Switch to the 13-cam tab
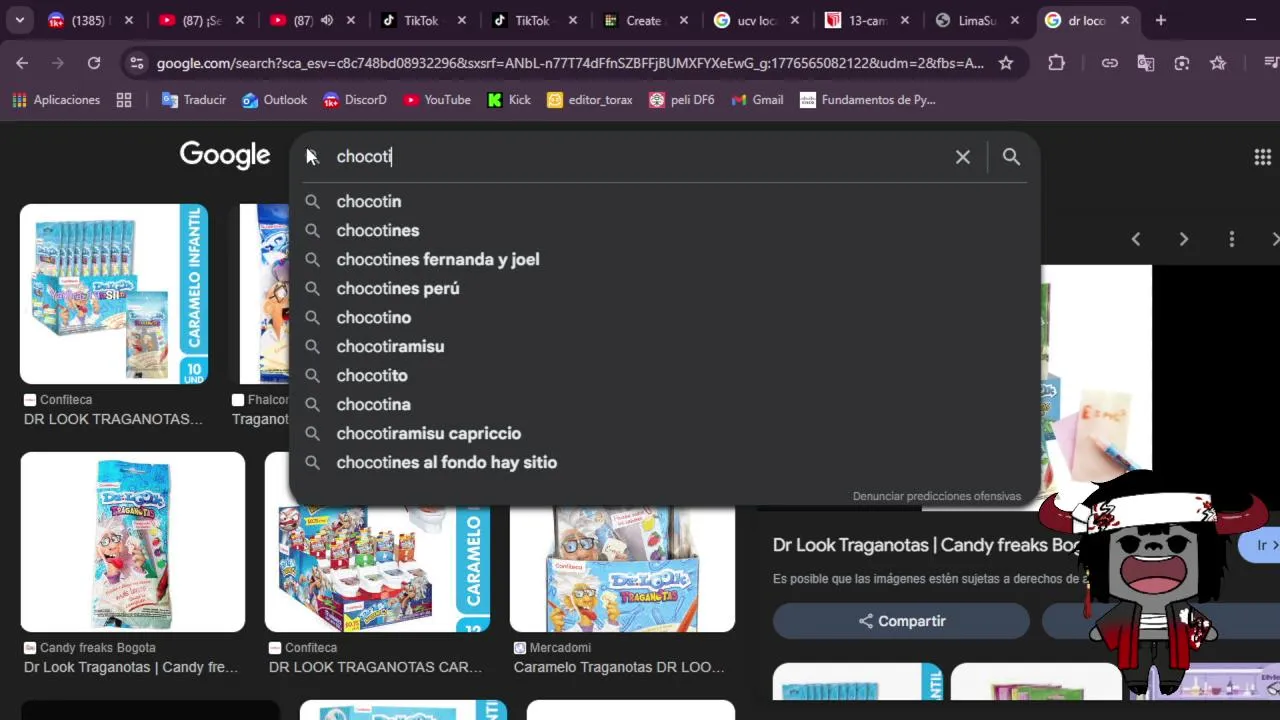Viewport: 1280px width, 720px height. [x=866, y=20]
